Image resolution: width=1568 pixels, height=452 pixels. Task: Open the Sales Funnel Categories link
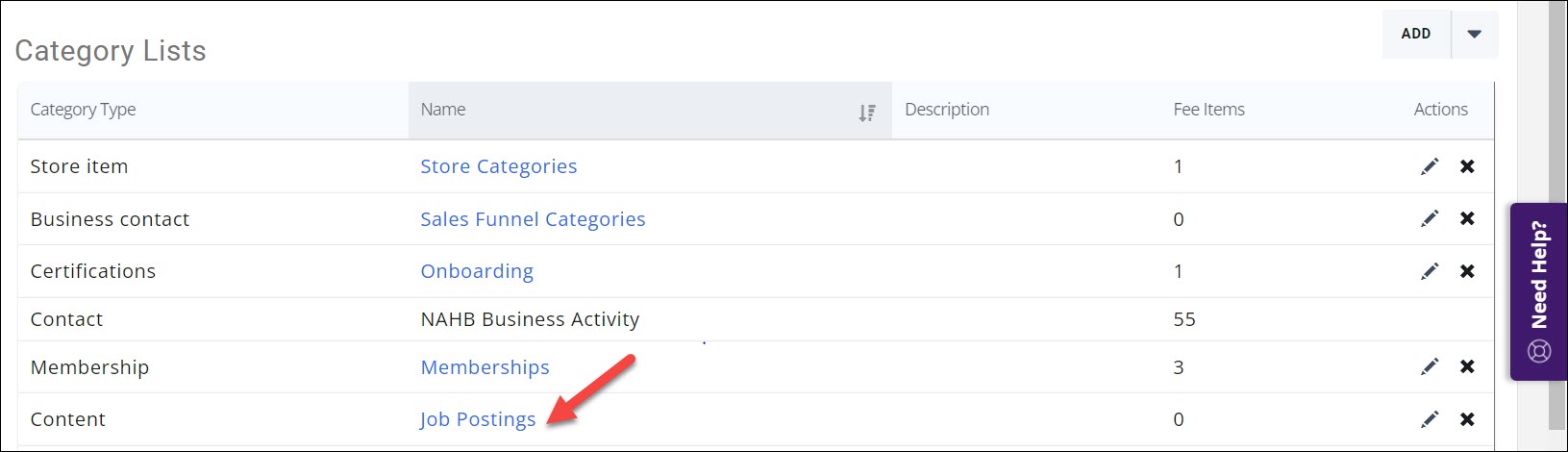click(x=533, y=219)
